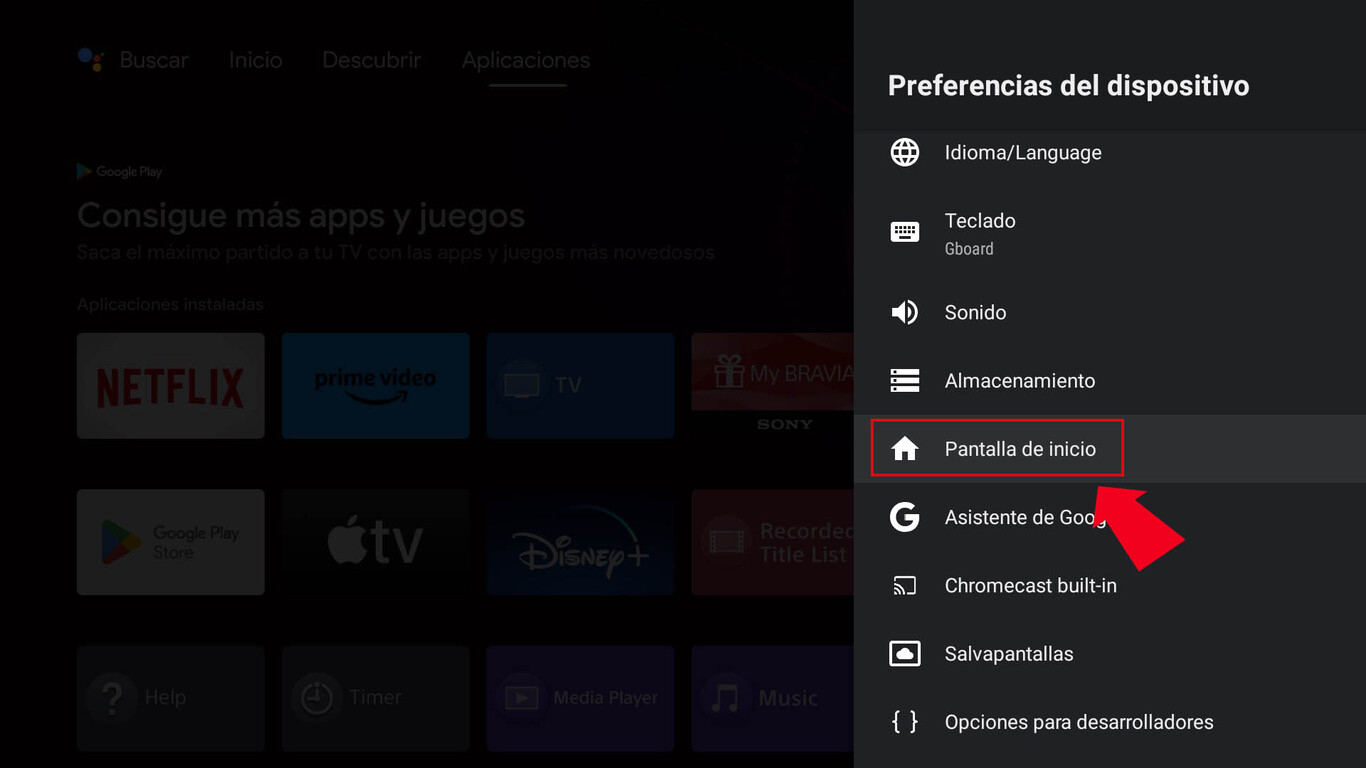Click the Opciones para desarrolladores braces icon
This screenshot has height=768, width=1366.
(x=905, y=721)
